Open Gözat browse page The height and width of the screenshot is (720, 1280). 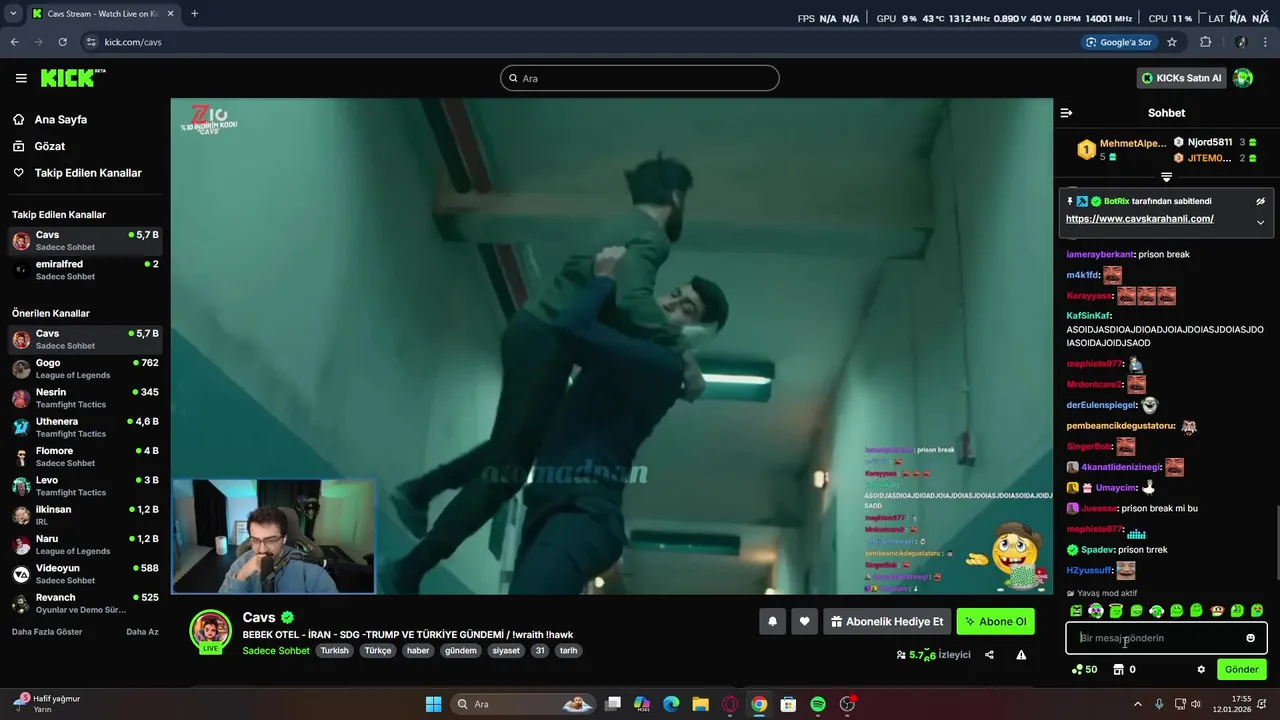pyautogui.click(x=49, y=146)
